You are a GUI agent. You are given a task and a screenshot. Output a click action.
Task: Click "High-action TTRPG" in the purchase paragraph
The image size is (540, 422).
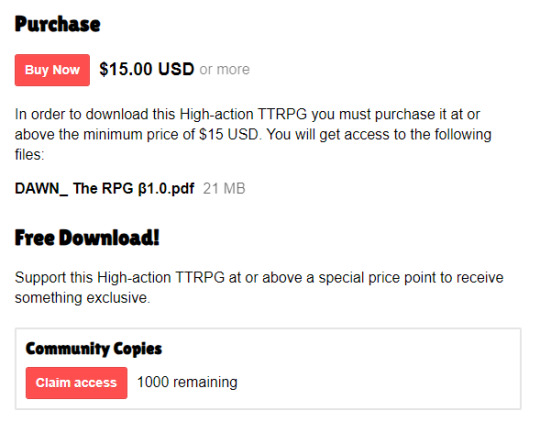click(243, 114)
